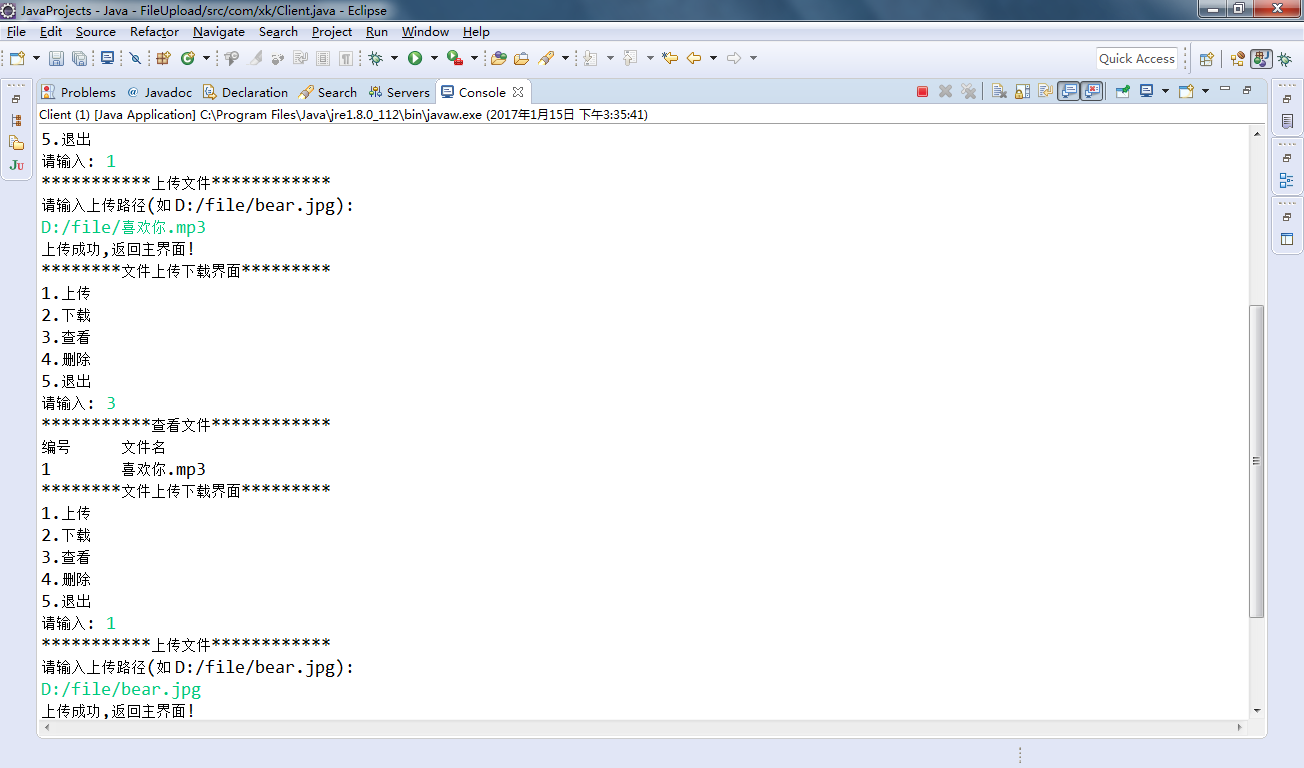Image resolution: width=1304 pixels, height=768 pixels.
Task: Click the Skip All Breakpoints icon
Action: pos(135,58)
